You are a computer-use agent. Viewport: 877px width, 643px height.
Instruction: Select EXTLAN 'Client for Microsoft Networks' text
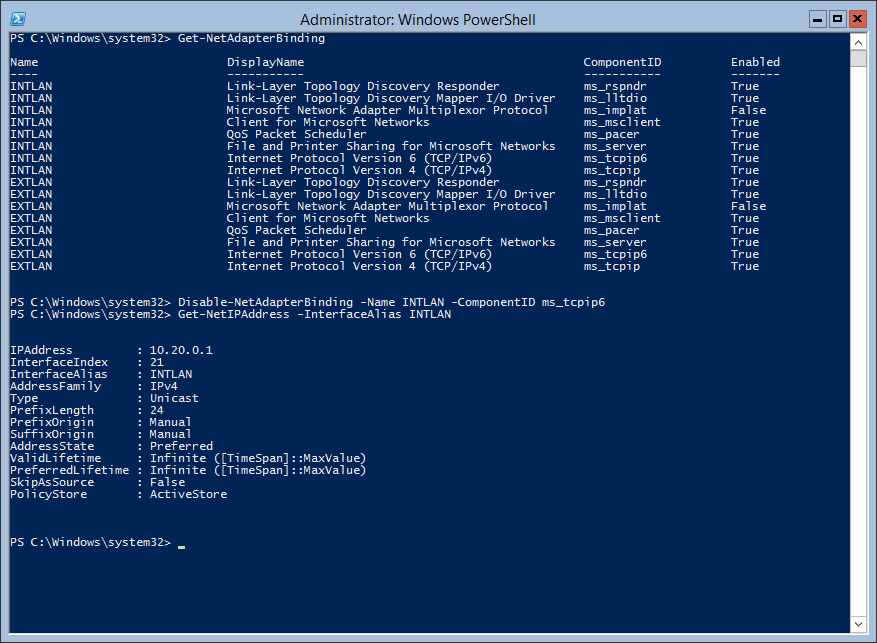coord(328,219)
